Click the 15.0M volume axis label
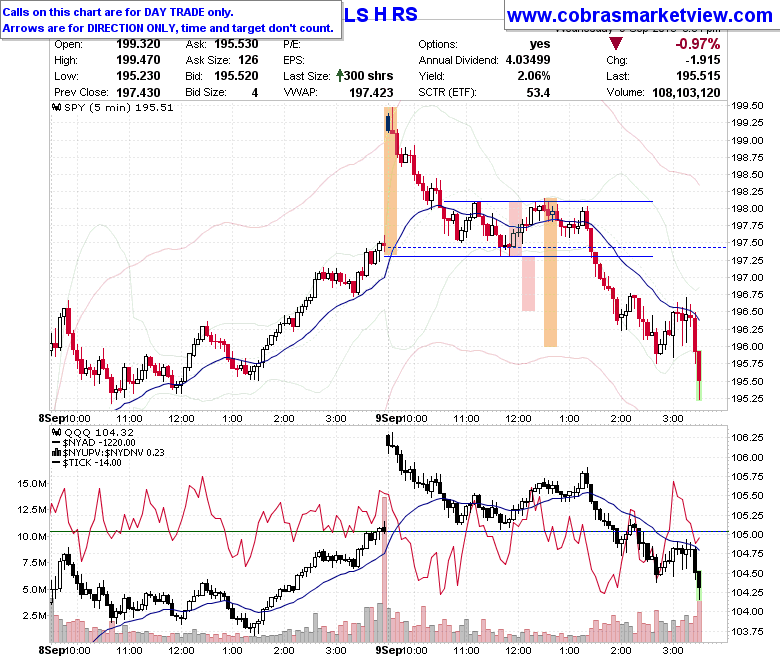The image size is (780, 659). pyautogui.click(x=32, y=483)
